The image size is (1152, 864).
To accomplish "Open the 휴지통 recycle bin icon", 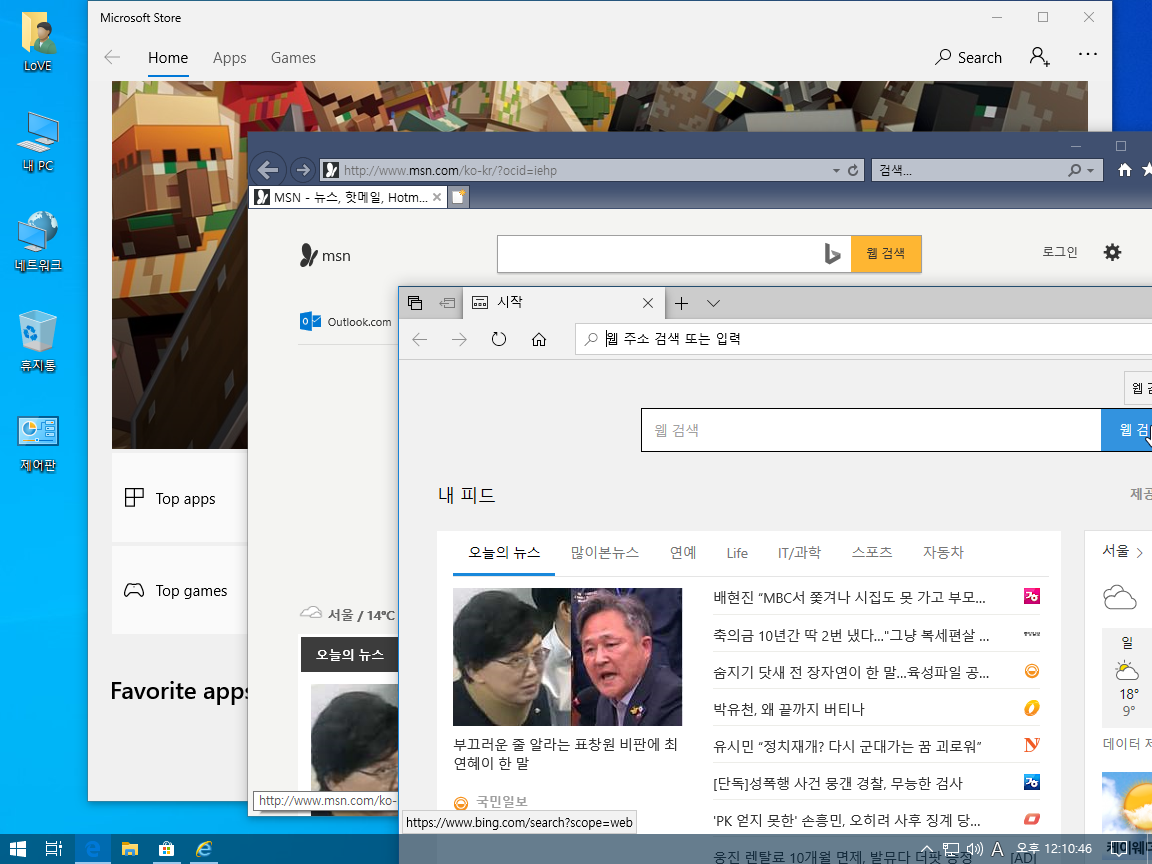I will [37, 341].
